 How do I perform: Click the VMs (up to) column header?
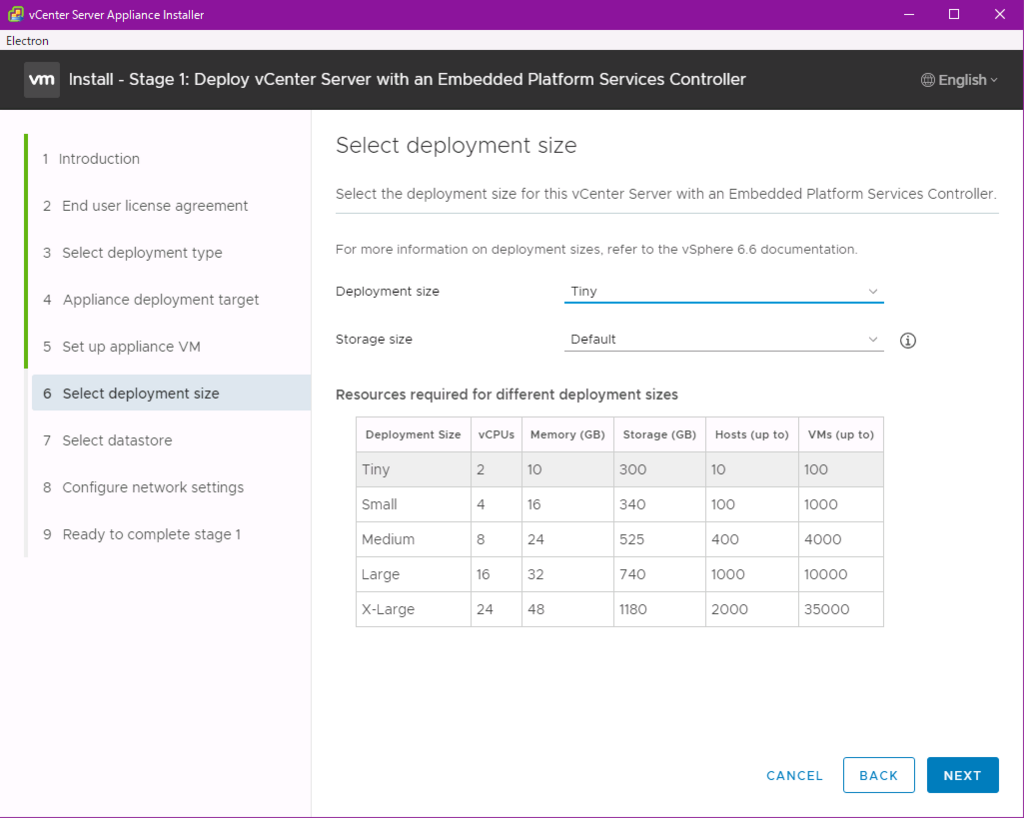(x=841, y=435)
